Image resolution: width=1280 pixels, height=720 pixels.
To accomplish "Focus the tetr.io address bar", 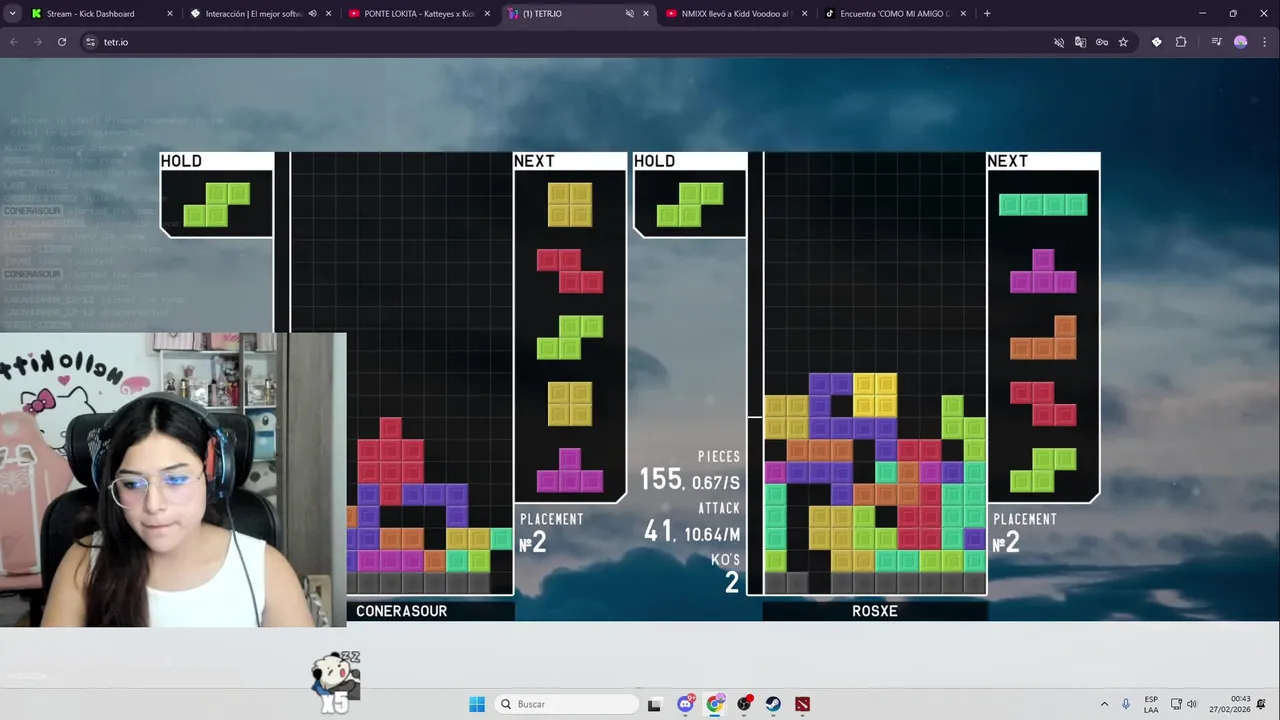I will coord(560,42).
